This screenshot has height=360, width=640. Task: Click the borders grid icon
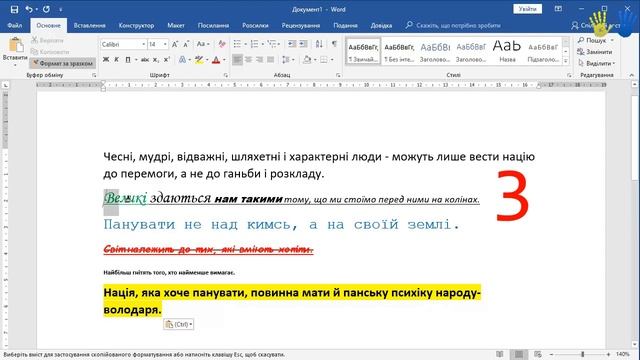(324, 60)
